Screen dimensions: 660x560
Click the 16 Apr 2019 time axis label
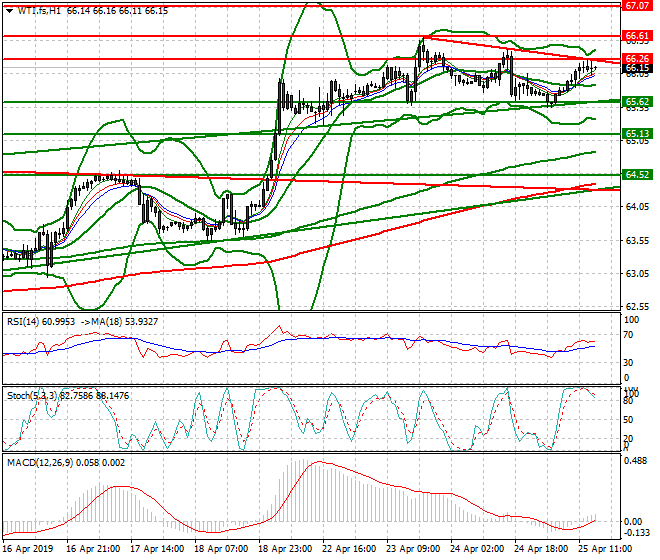pos(28,549)
